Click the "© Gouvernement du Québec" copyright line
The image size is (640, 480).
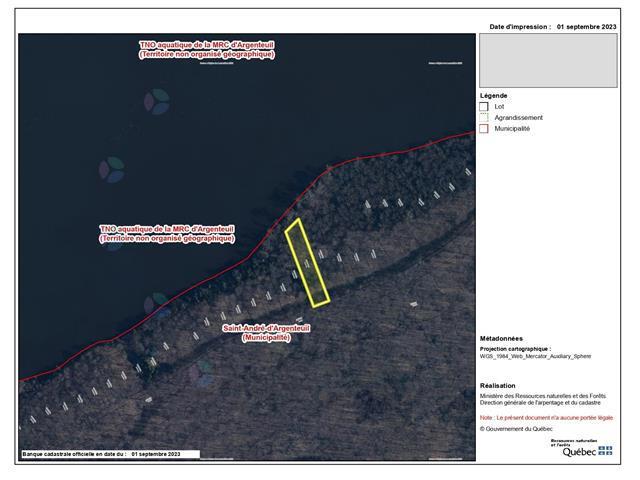(516, 429)
